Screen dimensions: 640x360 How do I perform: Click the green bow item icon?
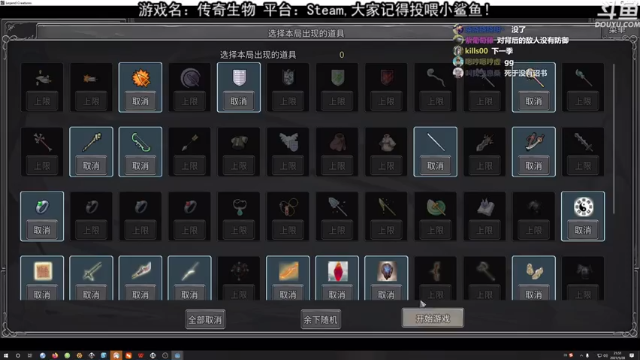[x=140, y=143]
